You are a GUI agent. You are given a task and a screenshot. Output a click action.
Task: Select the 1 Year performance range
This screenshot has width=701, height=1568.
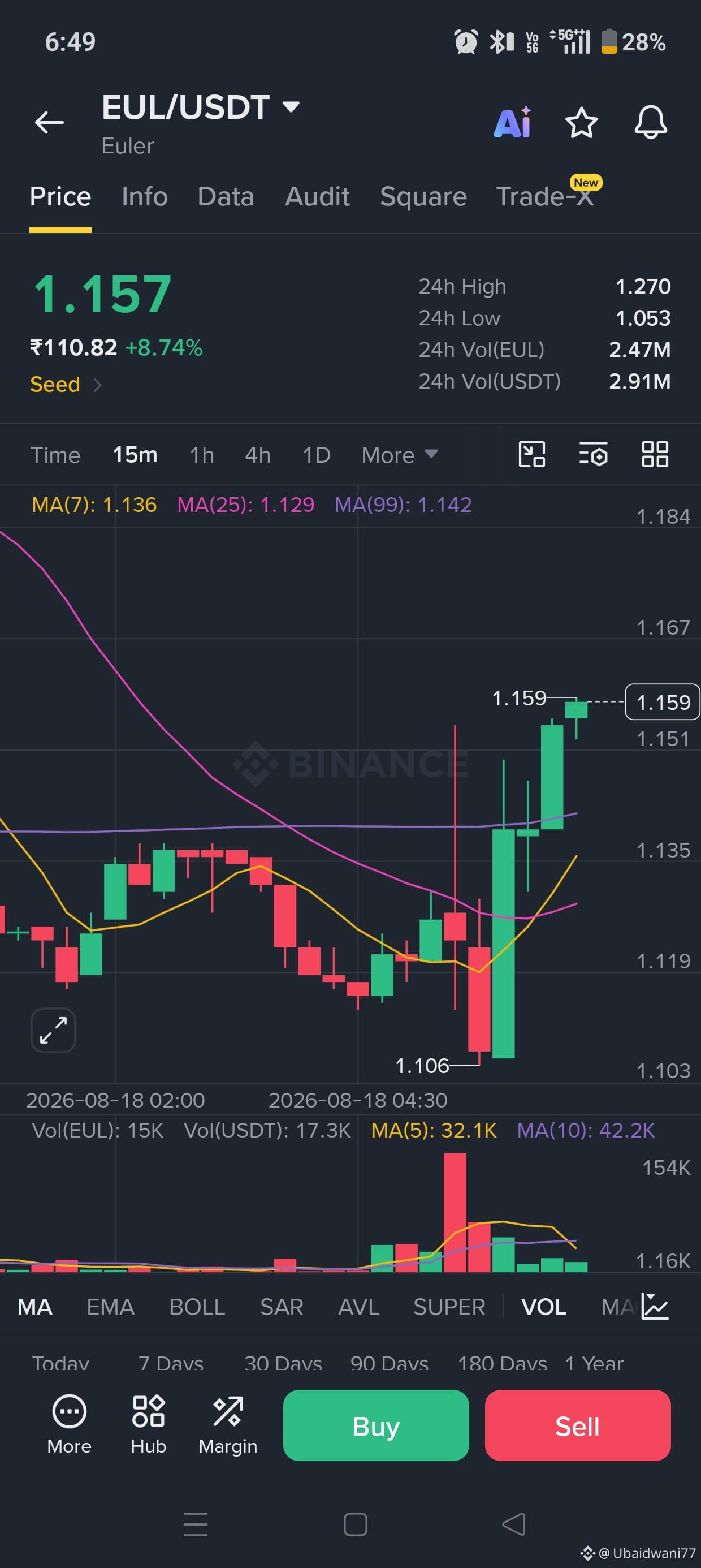coord(594,1363)
